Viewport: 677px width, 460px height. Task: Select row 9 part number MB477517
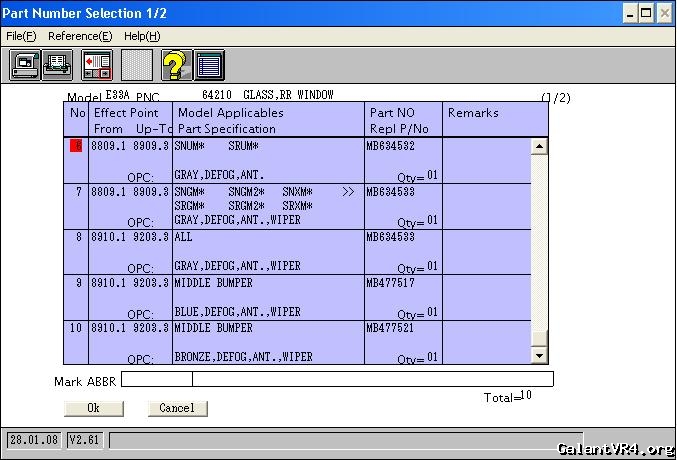[x=391, y=283]
